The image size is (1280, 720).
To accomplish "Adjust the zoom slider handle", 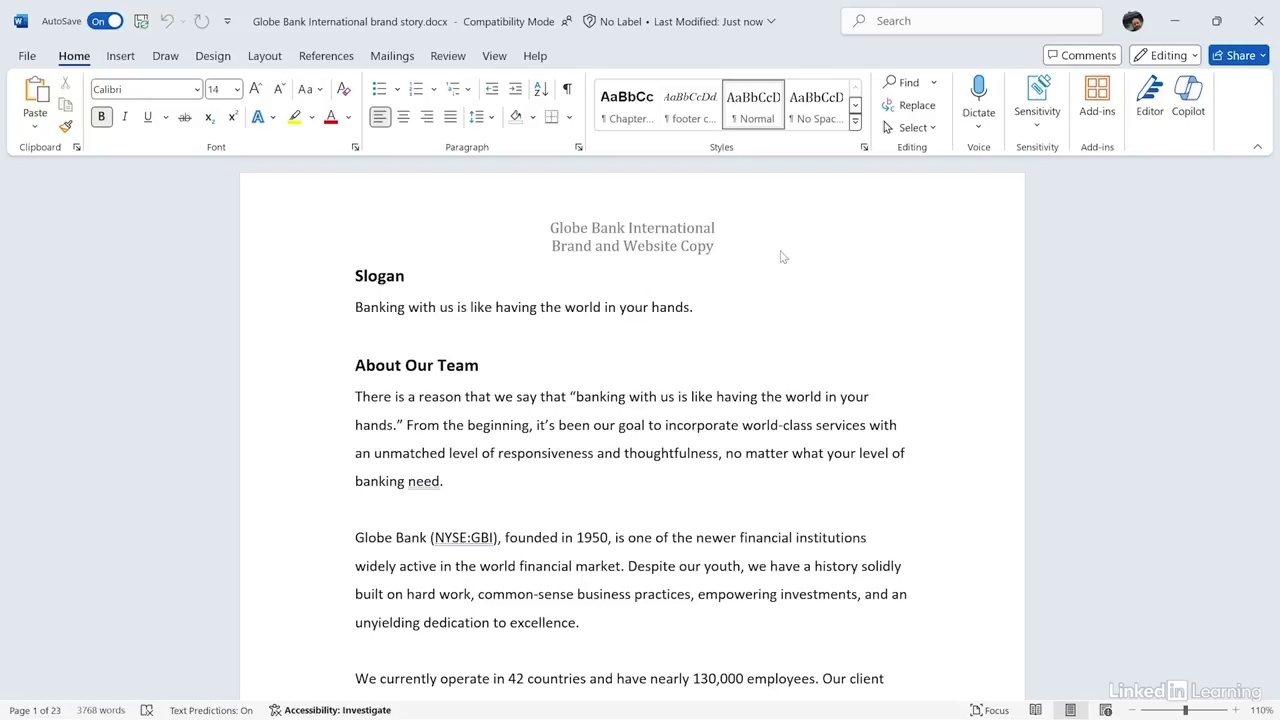I will point(1185,710).
